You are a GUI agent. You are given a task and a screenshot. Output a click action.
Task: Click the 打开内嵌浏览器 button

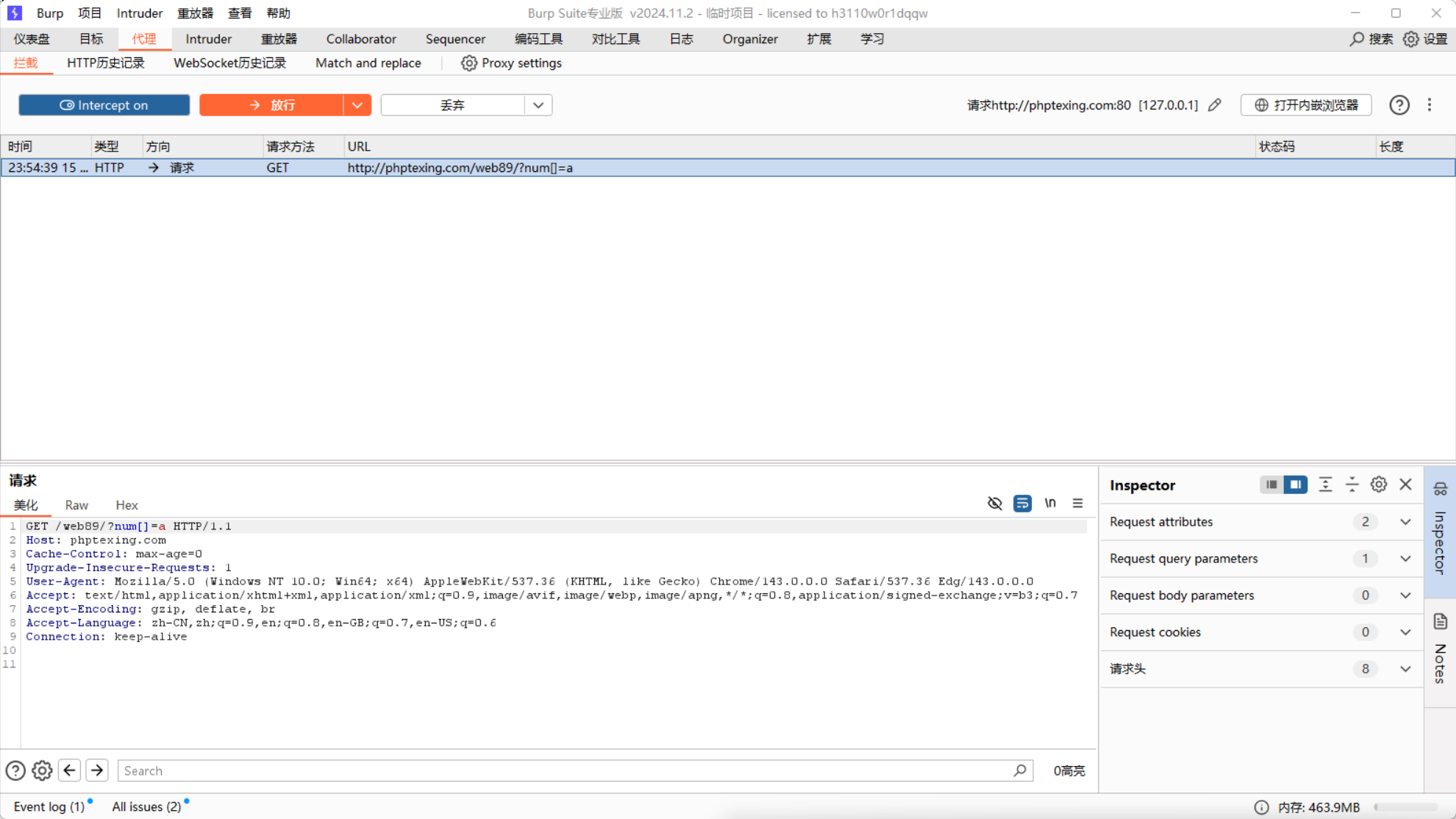click(1306, 105)
